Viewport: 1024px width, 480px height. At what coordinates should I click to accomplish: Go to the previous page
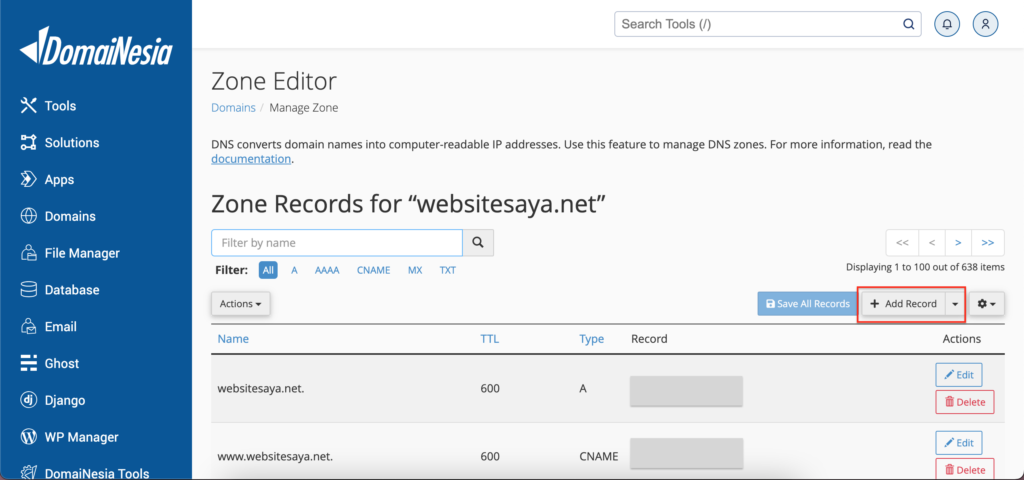(932, 242)
